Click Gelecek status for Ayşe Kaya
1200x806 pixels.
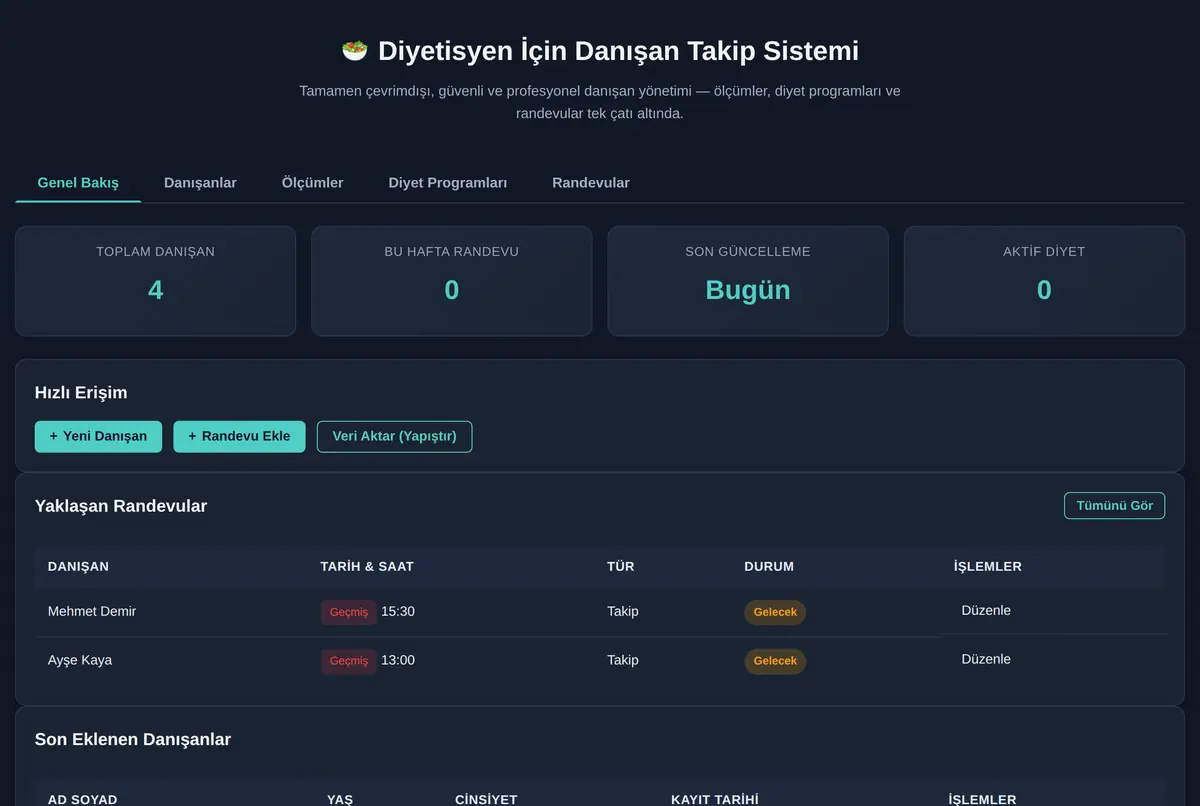[x=775, y=661]
